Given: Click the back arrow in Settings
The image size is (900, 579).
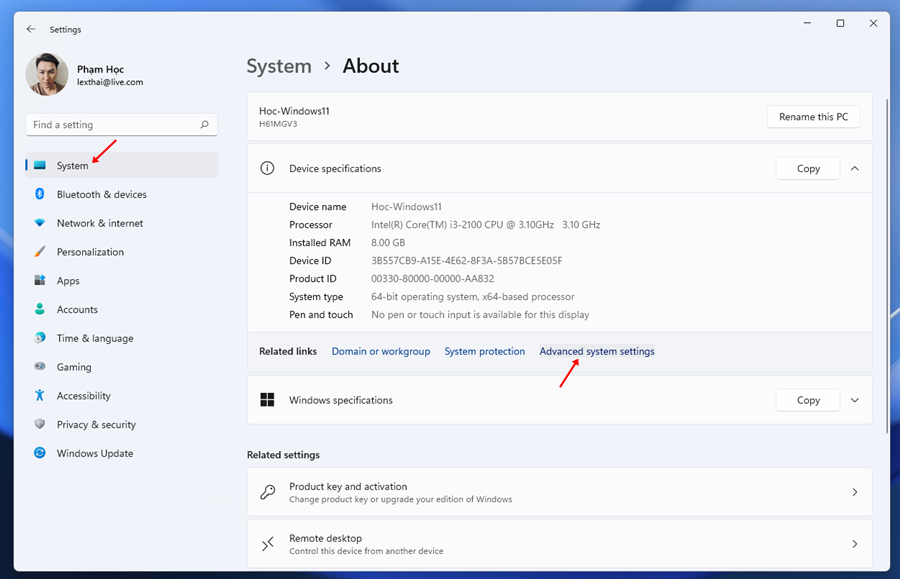Looking at the screenshot, I should coord(31,29).
